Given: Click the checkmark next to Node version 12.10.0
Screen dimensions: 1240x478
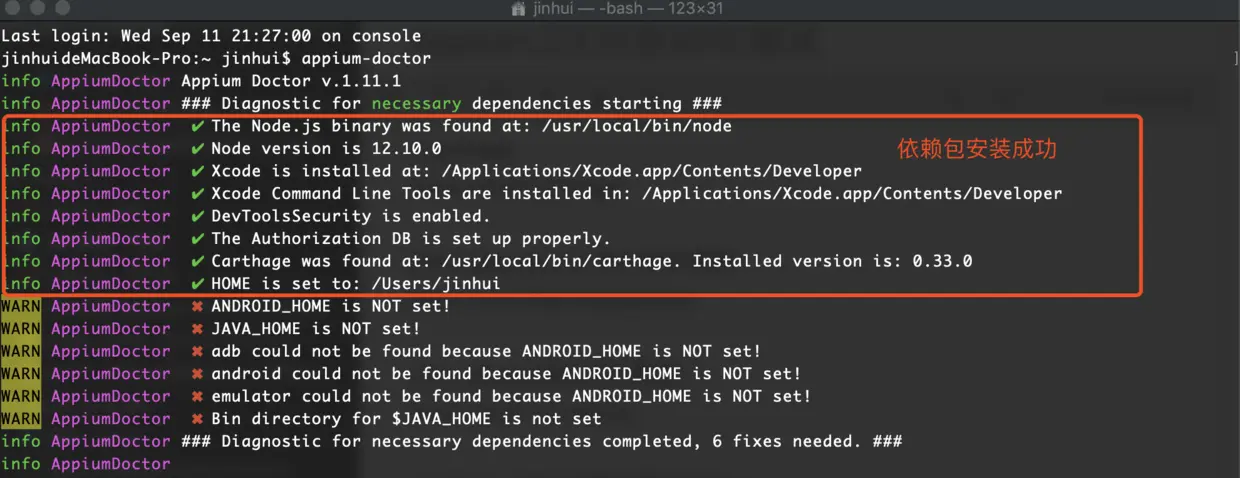Looking at the screenshot, I should [197, 149].
